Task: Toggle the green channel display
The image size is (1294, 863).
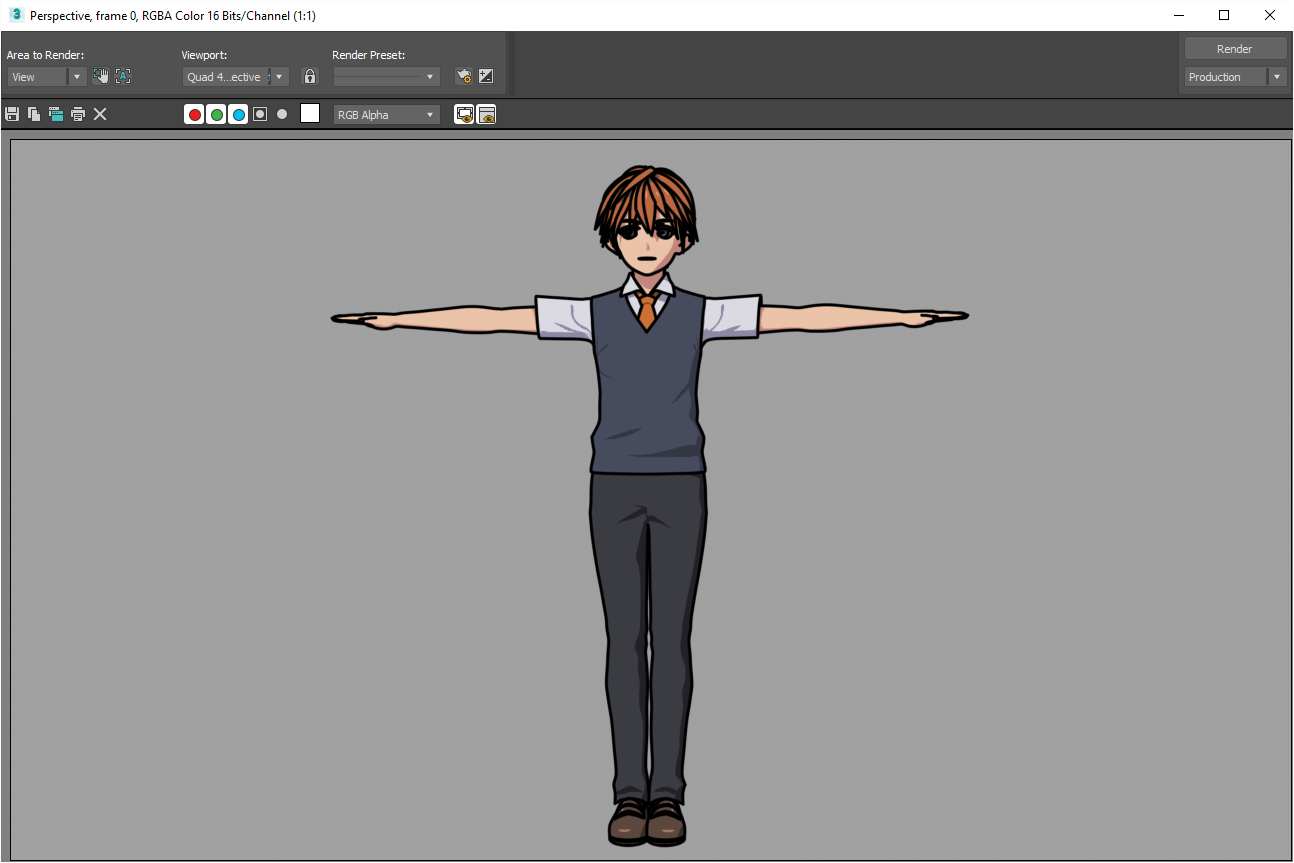Action: 216,115
